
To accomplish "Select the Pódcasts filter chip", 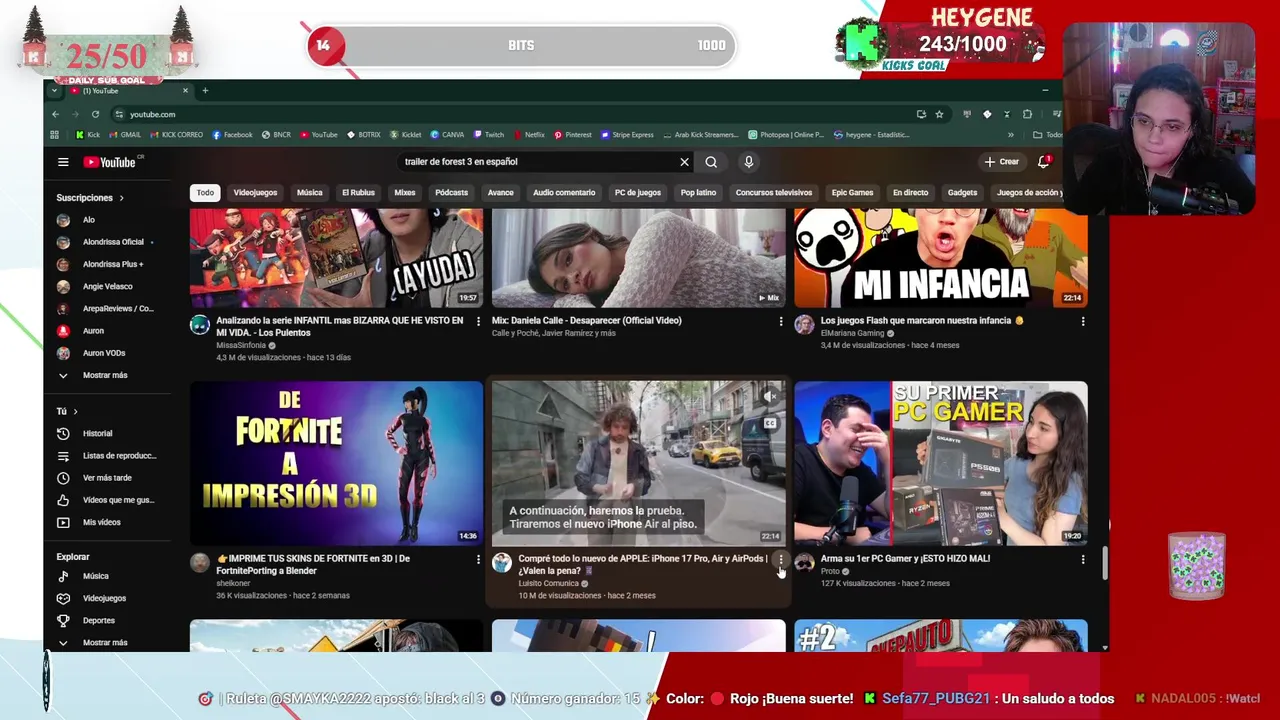I will 451,193.
